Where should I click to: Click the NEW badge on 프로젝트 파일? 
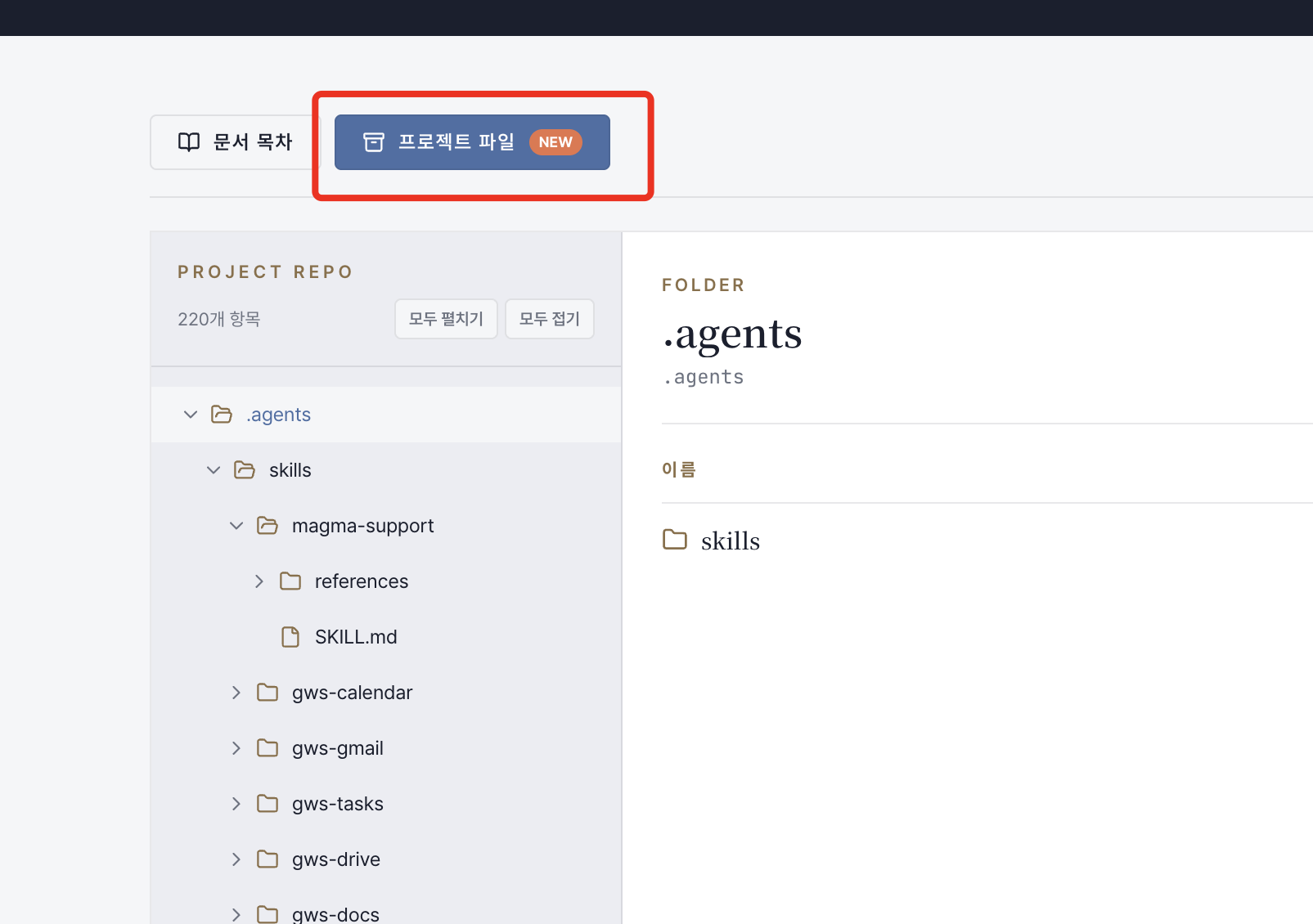tap(555, 142)
